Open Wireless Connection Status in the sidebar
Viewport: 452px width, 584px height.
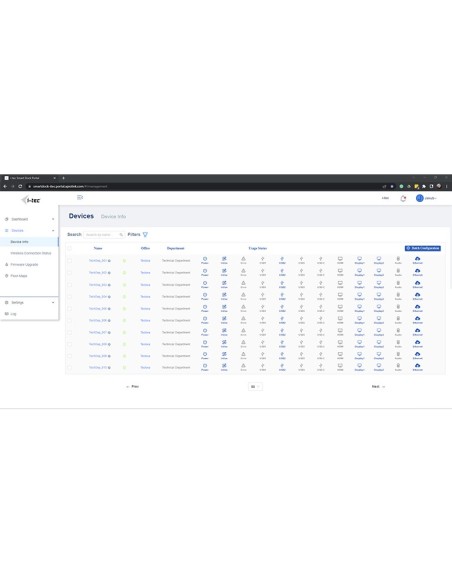[x=31, y=253]
